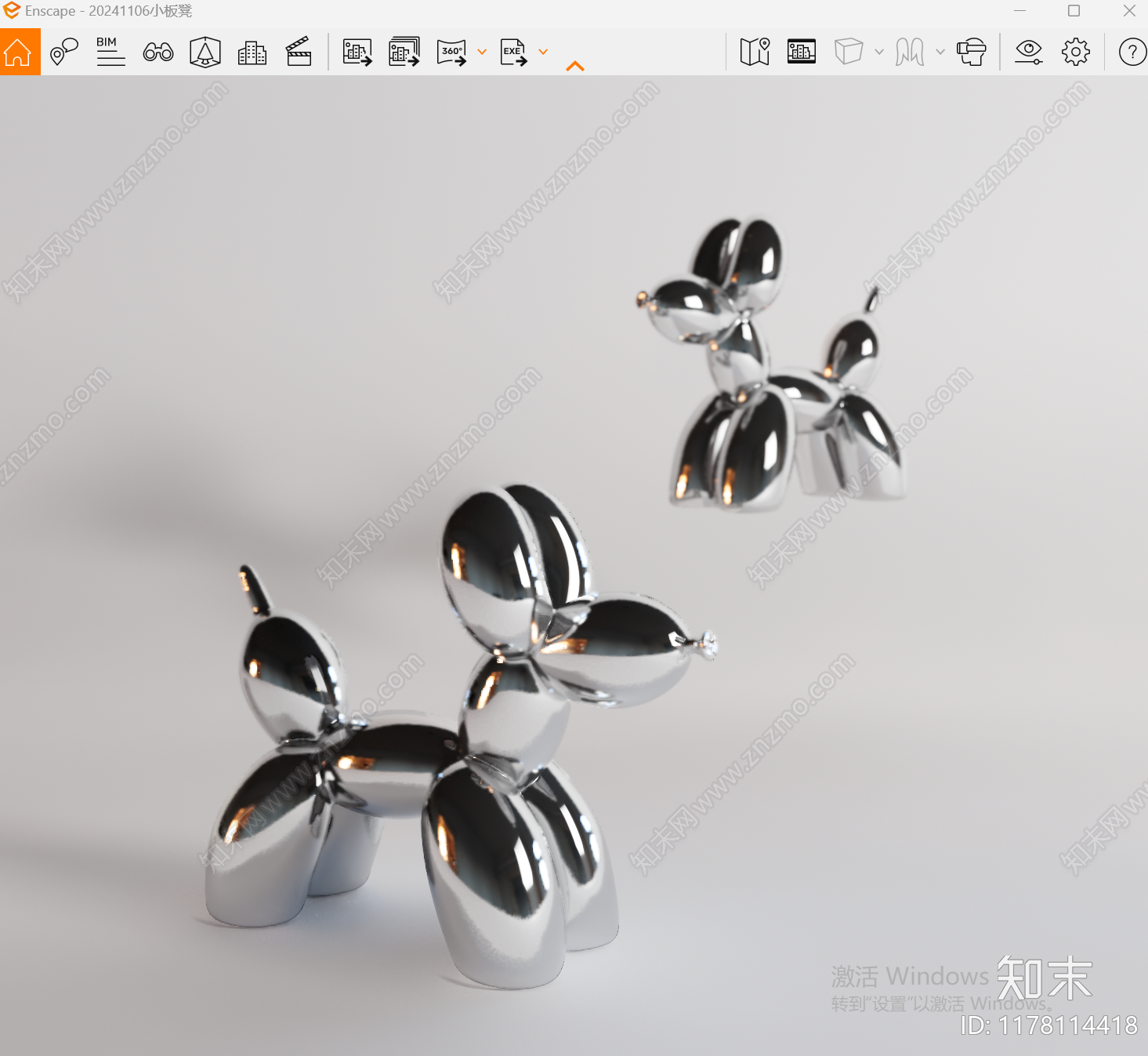
Task: Expand the people figures dropdown arrow
Action: [x=940, y=53]
